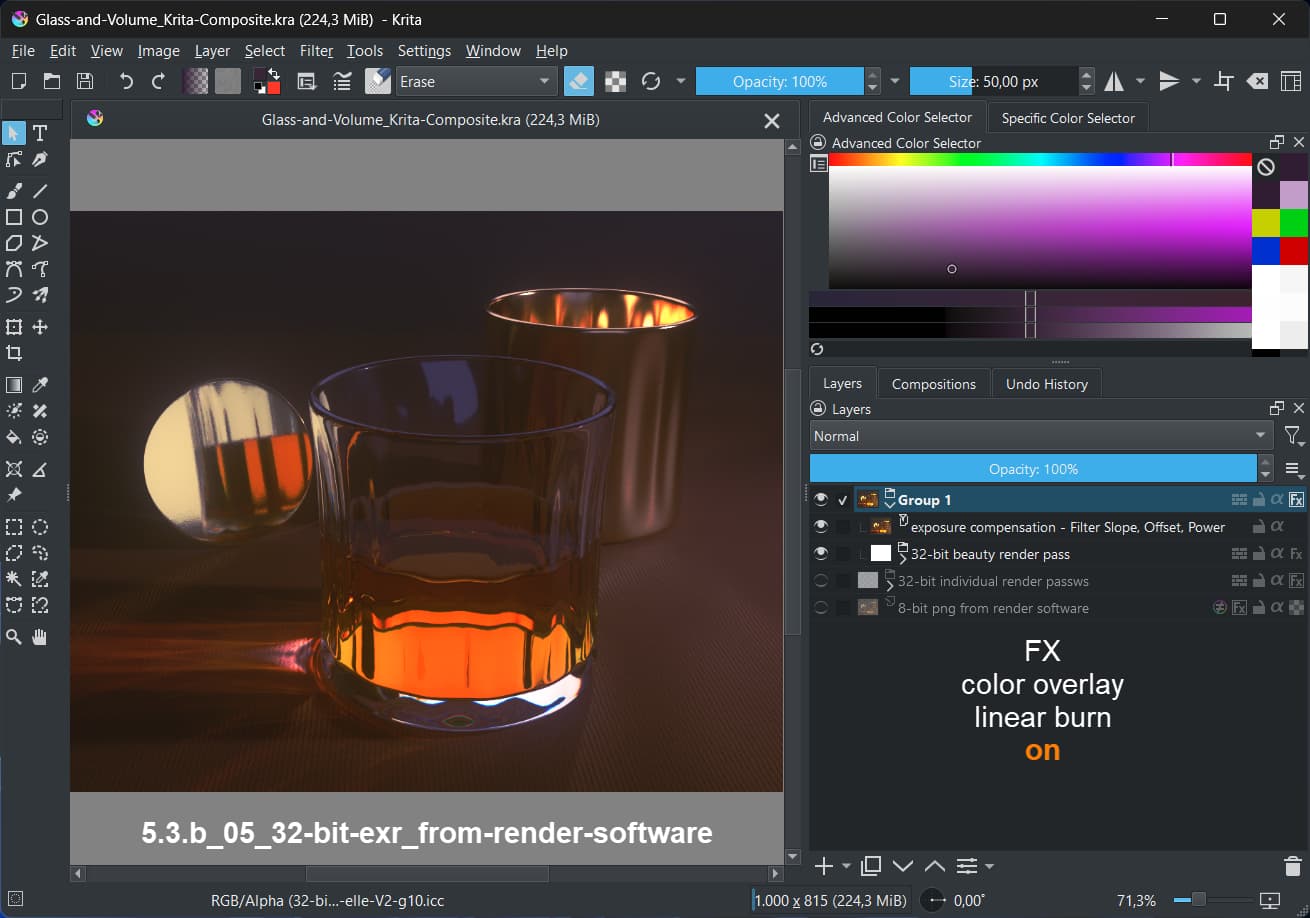The image size is (1310, 918).
Task: Switch to Specific Color Selector tab
Action: pyautogui.click(x=1067, y=118)
